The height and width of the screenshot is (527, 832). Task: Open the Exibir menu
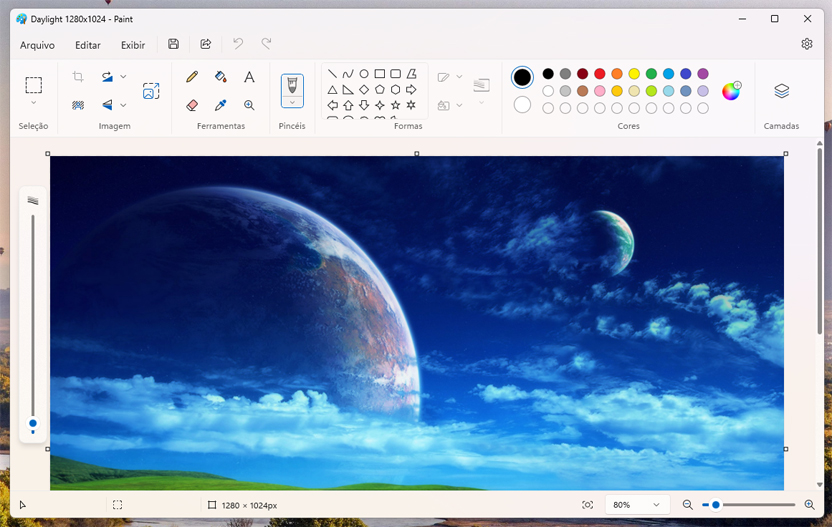point(133,45)
